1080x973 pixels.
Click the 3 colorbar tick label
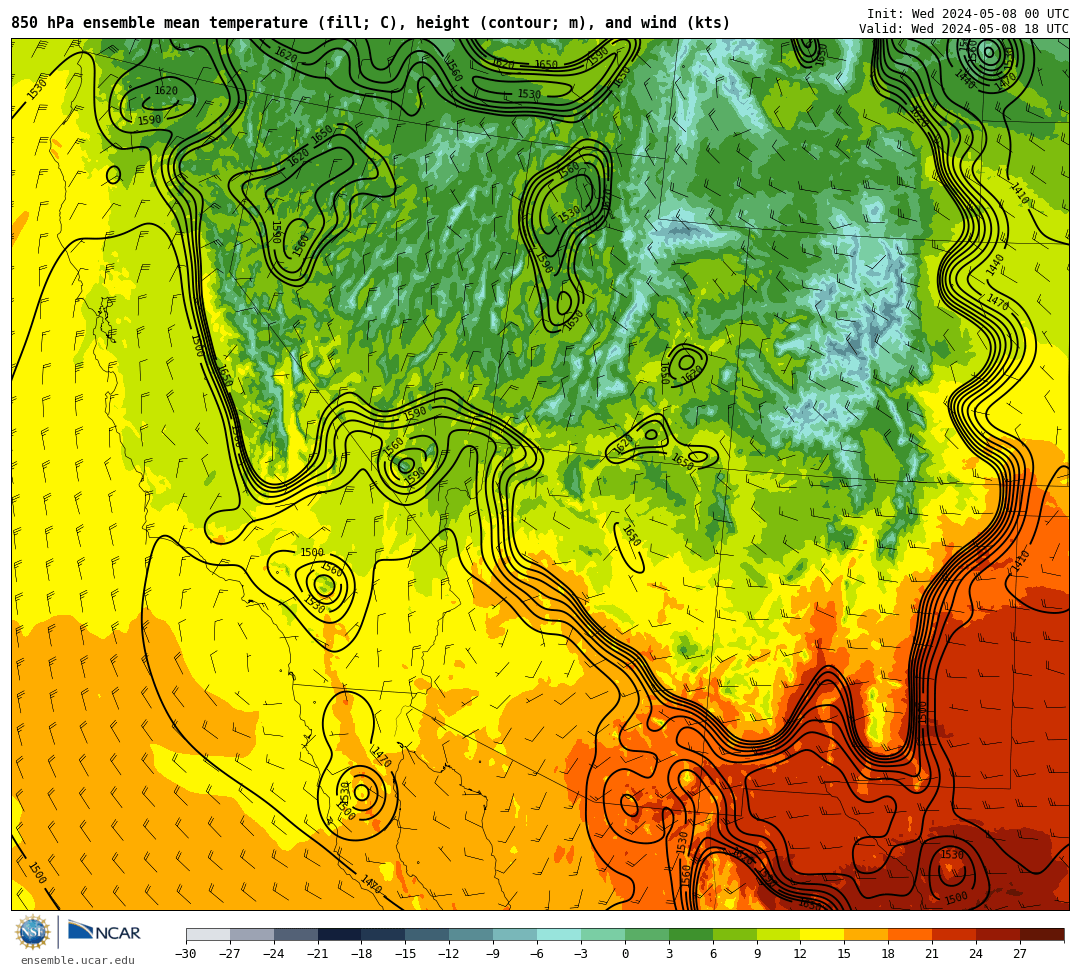click(669, 954)
